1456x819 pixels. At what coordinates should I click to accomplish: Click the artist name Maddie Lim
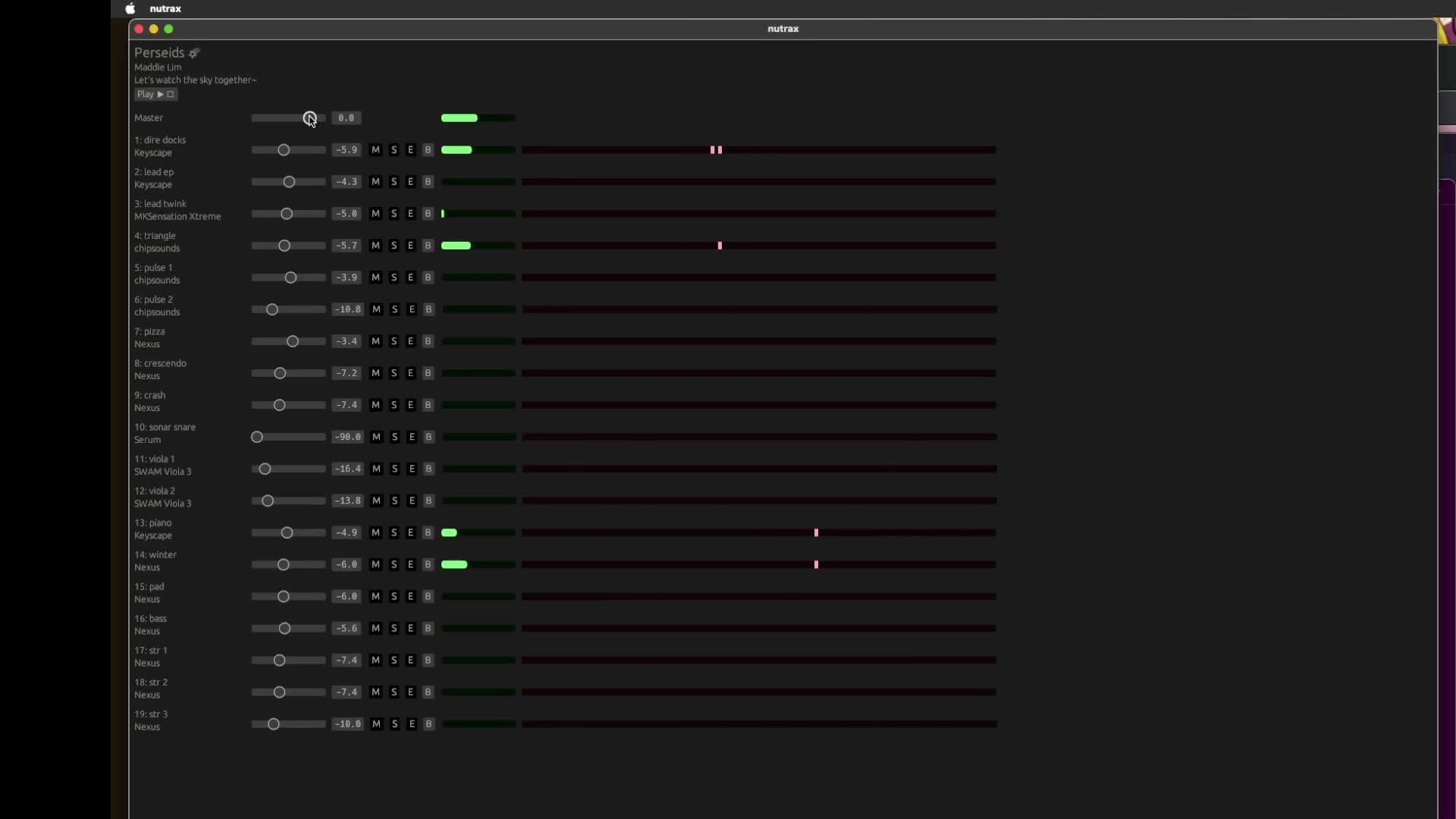[x=157, y=67]
